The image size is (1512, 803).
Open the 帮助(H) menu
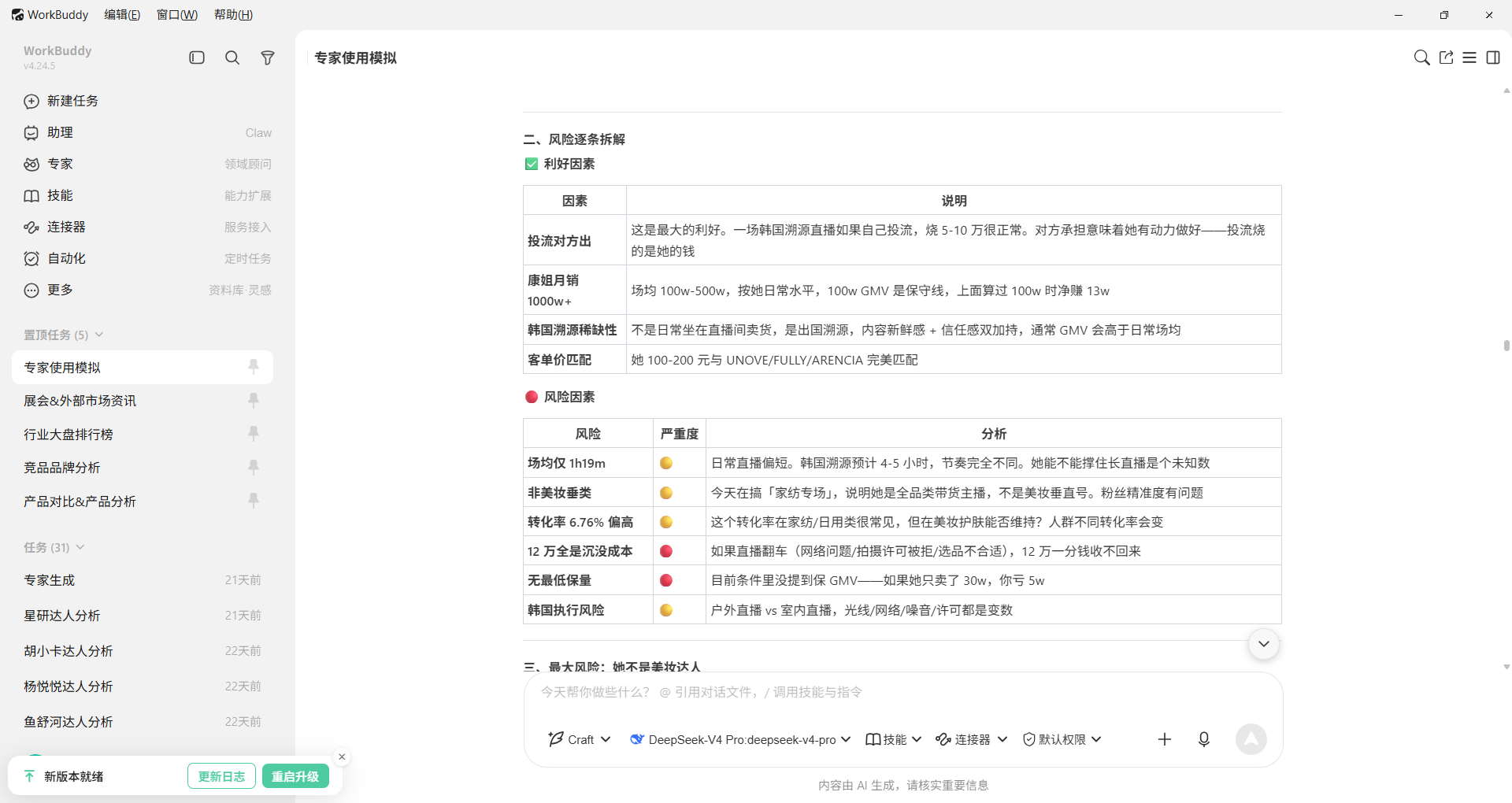tap(233, 14)
